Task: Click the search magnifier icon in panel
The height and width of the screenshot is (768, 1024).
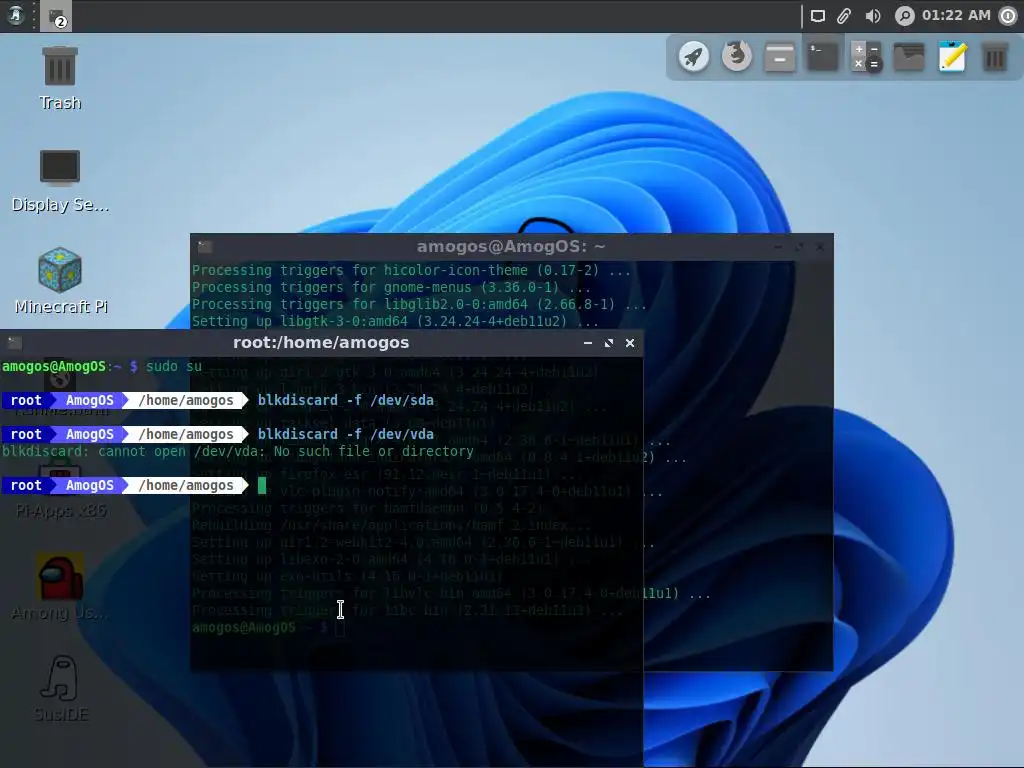Action: [904, 16]
